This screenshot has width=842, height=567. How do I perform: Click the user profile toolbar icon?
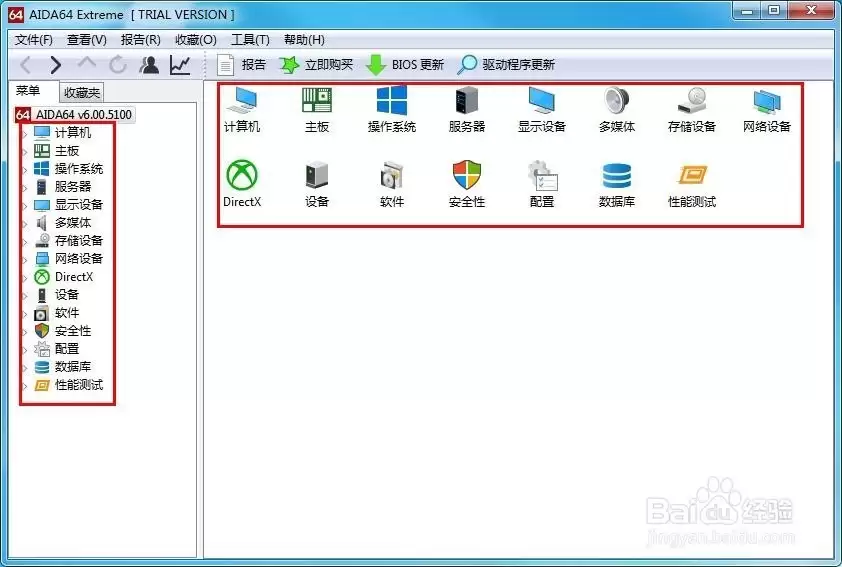click(x=149, y=65)
